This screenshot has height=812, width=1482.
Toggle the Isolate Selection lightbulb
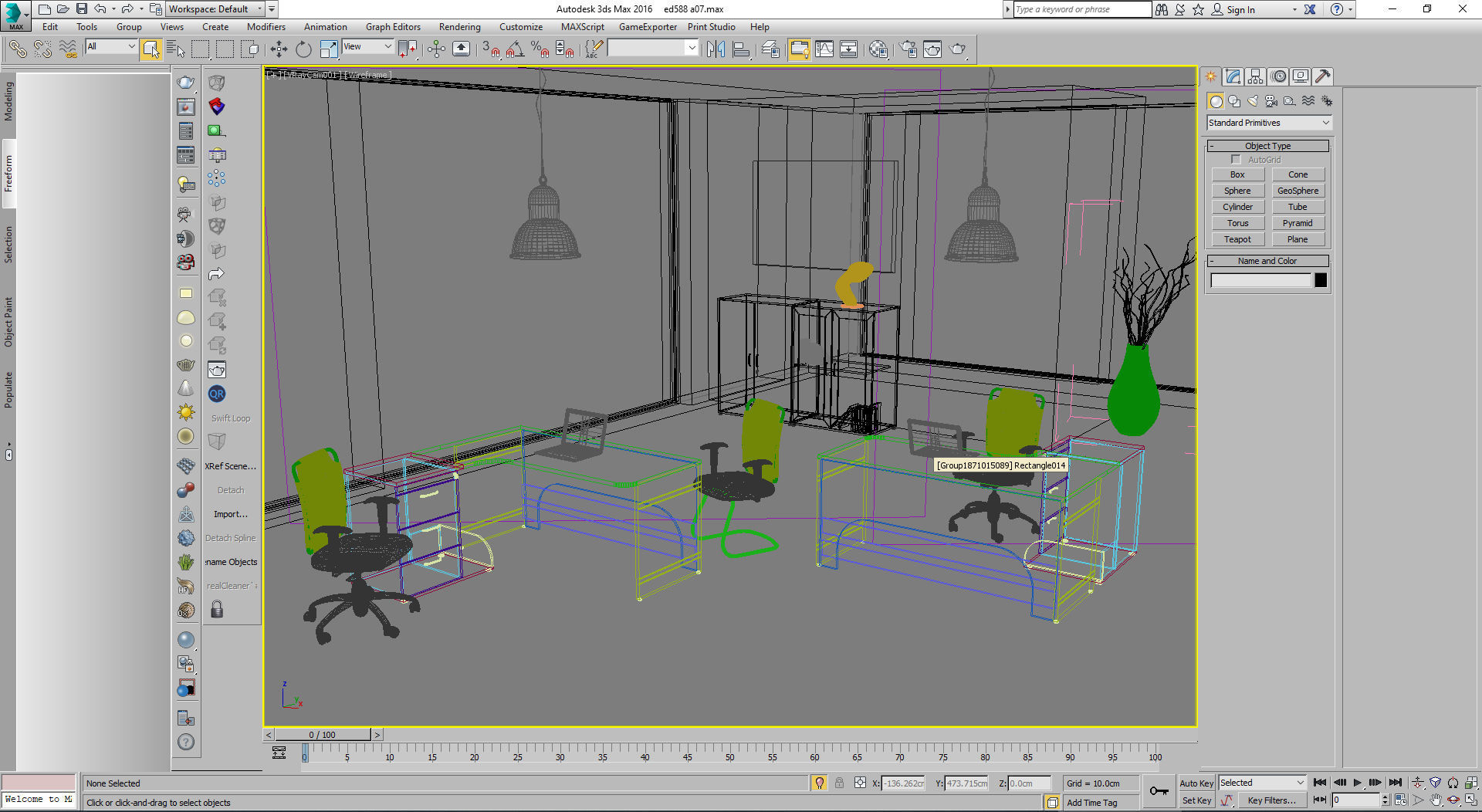coord(820,783)
